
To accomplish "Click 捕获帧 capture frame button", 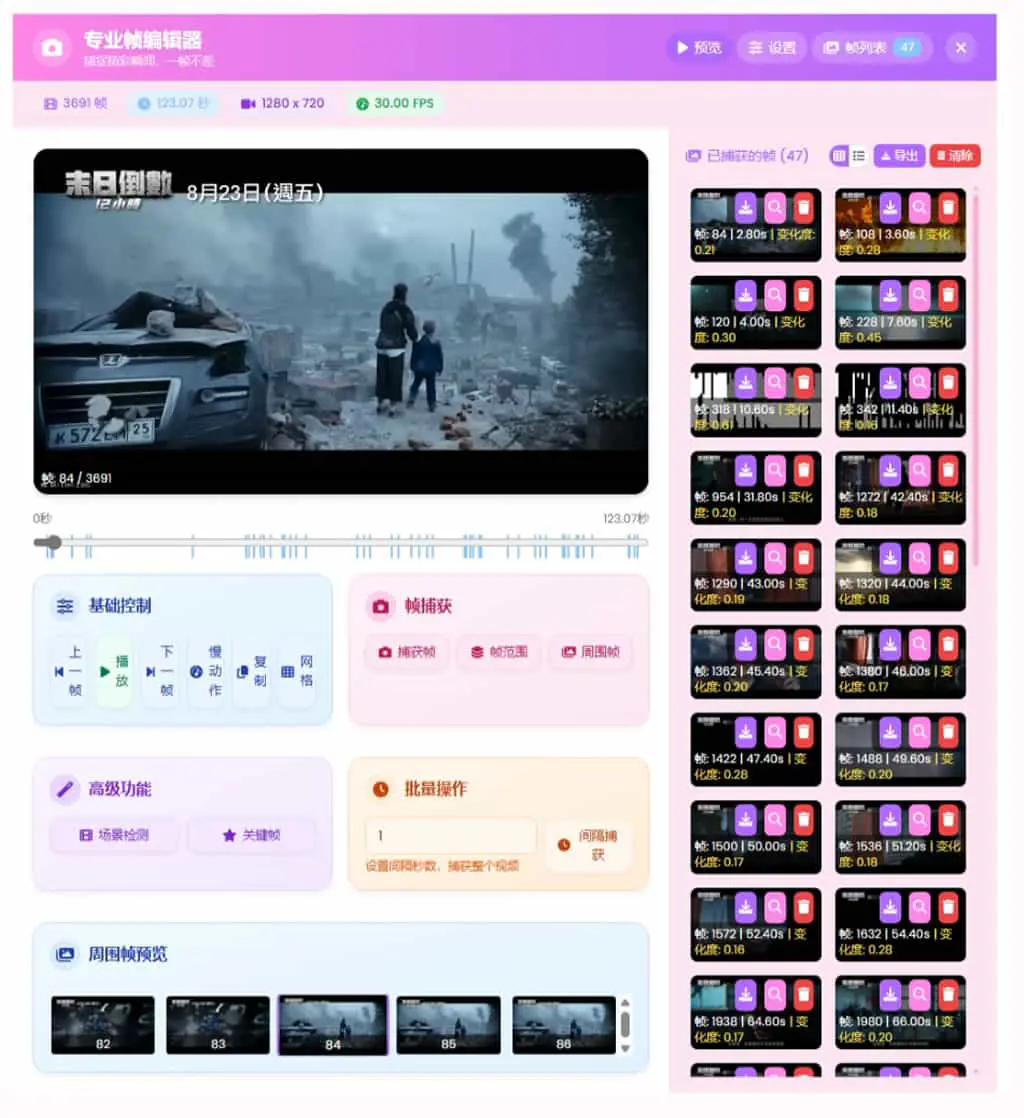I will click(407, 652).
